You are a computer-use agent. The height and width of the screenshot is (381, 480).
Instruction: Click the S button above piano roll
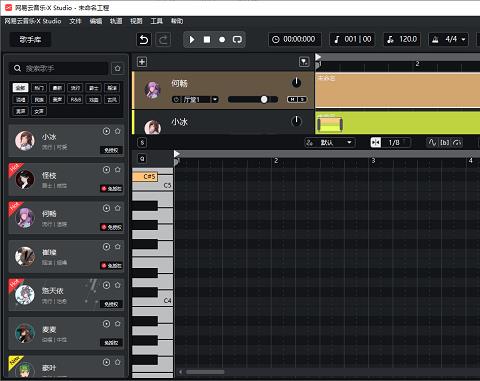142,143
